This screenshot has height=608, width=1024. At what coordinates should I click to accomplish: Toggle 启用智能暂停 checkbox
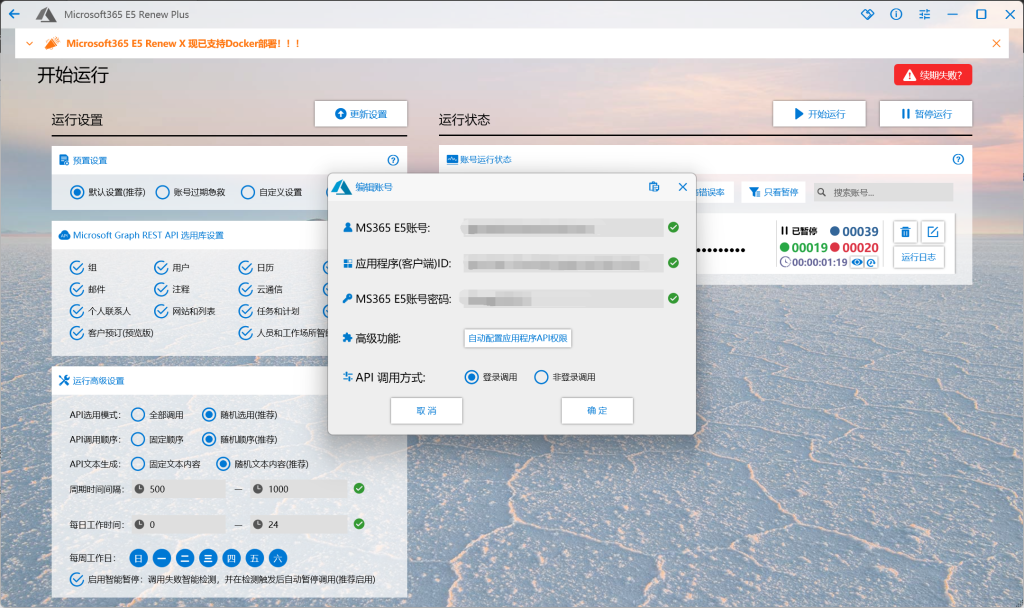(76, 580)
